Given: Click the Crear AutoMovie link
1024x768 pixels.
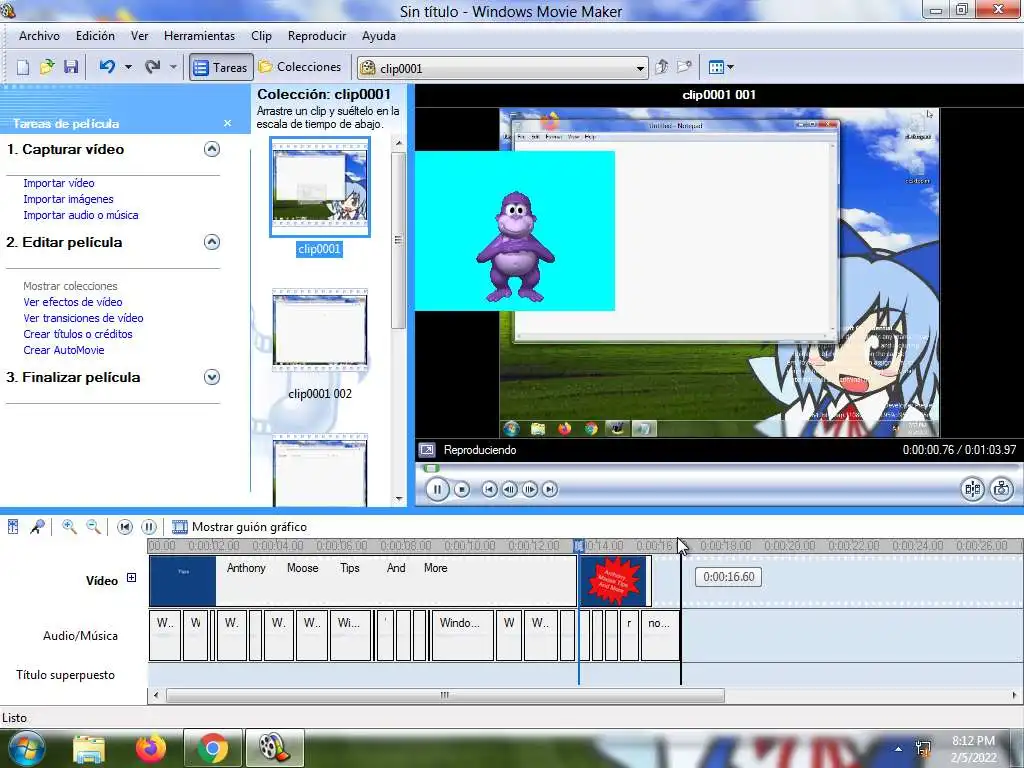Looking at the screenshot, I should tap(64, 350).
